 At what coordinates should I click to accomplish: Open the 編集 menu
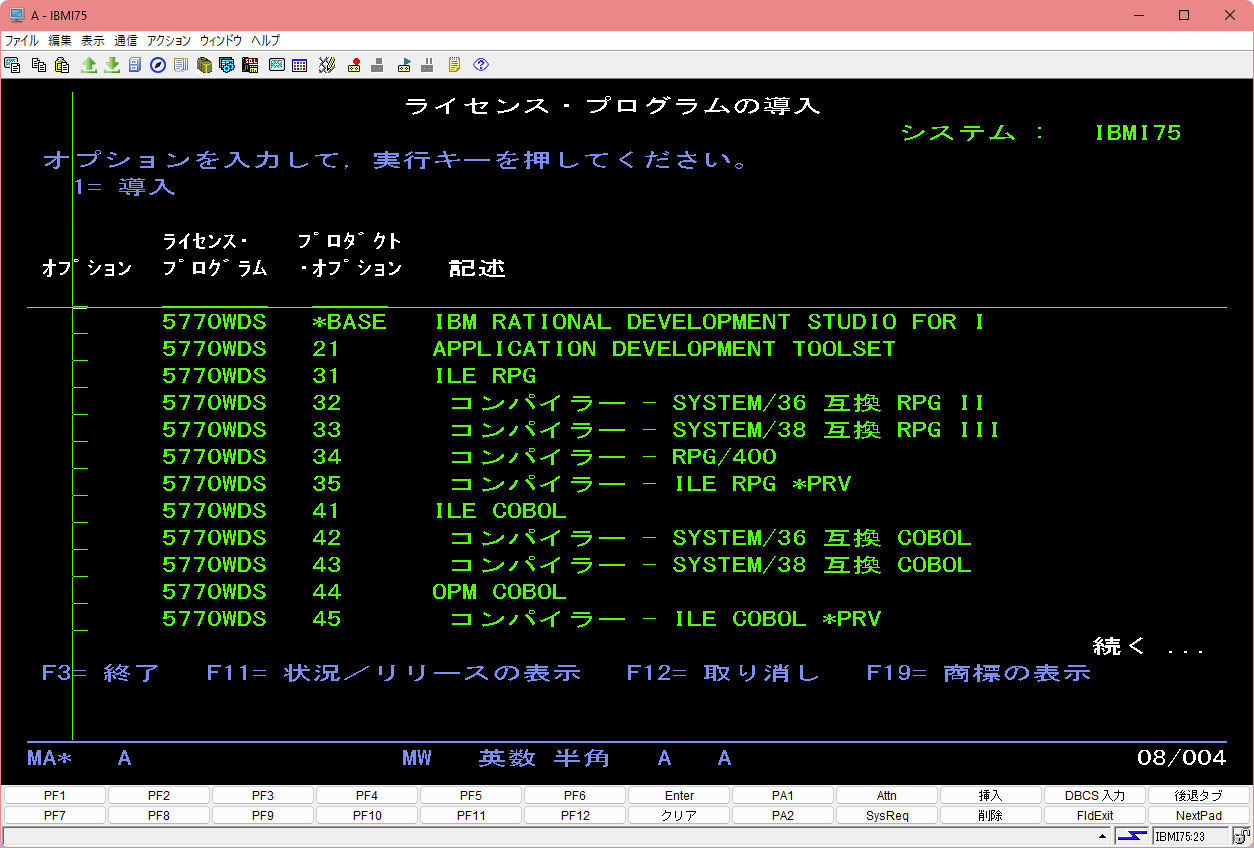[x=60, y=41]
